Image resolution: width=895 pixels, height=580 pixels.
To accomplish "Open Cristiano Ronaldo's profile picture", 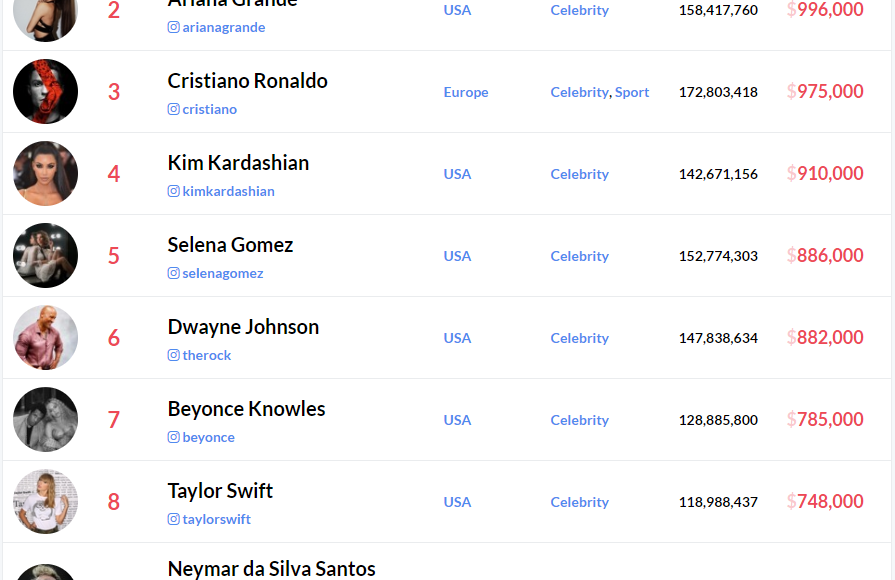I will (46, 91).
